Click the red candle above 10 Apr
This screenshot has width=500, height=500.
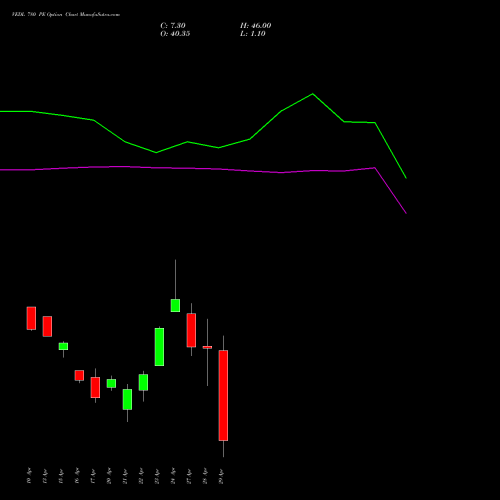click(31, 318)
